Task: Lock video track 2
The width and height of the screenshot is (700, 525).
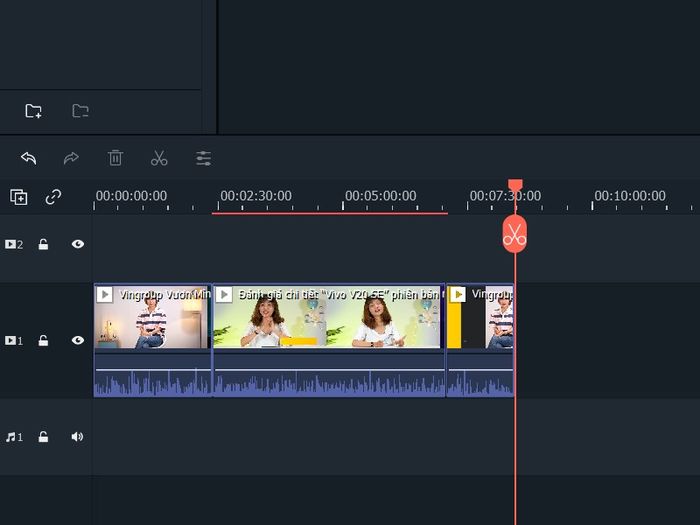Action: [x=43, y=244]
